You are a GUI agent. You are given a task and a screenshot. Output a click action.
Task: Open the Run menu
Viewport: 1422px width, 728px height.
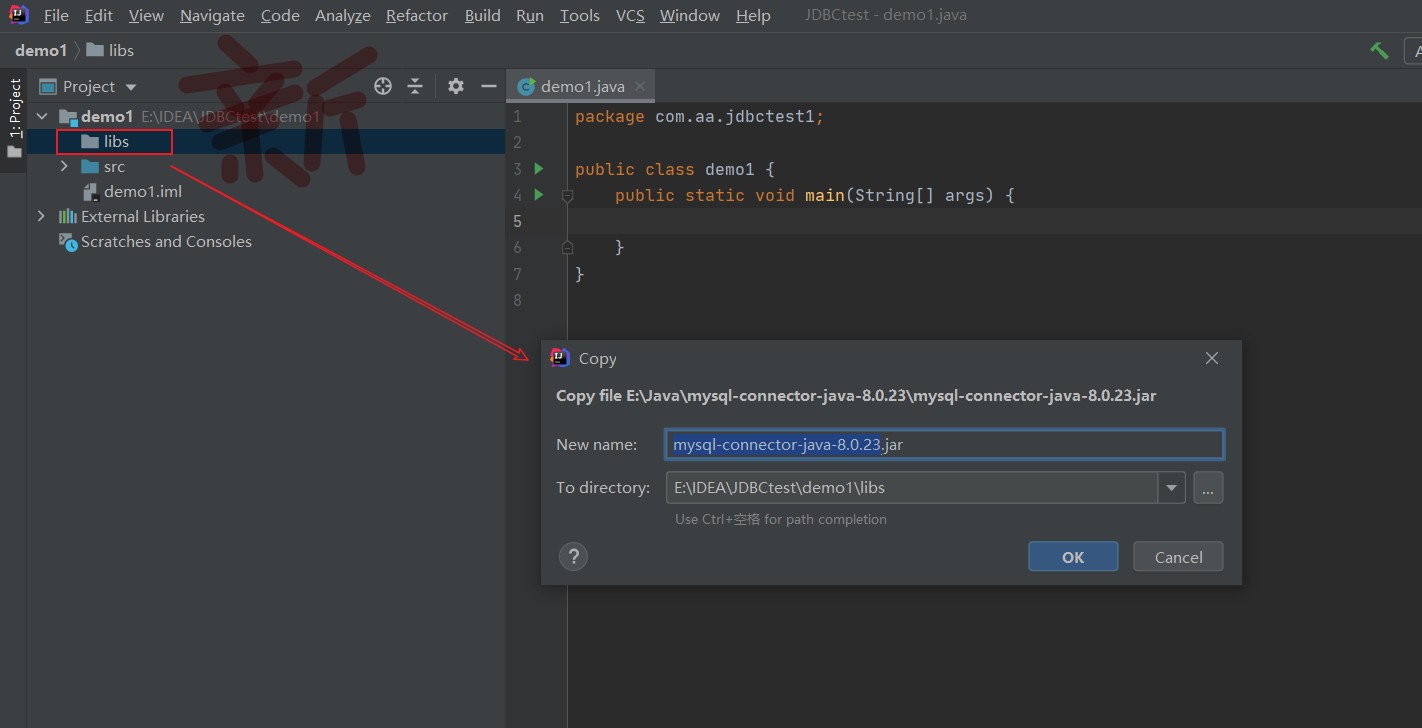point(530,15)
